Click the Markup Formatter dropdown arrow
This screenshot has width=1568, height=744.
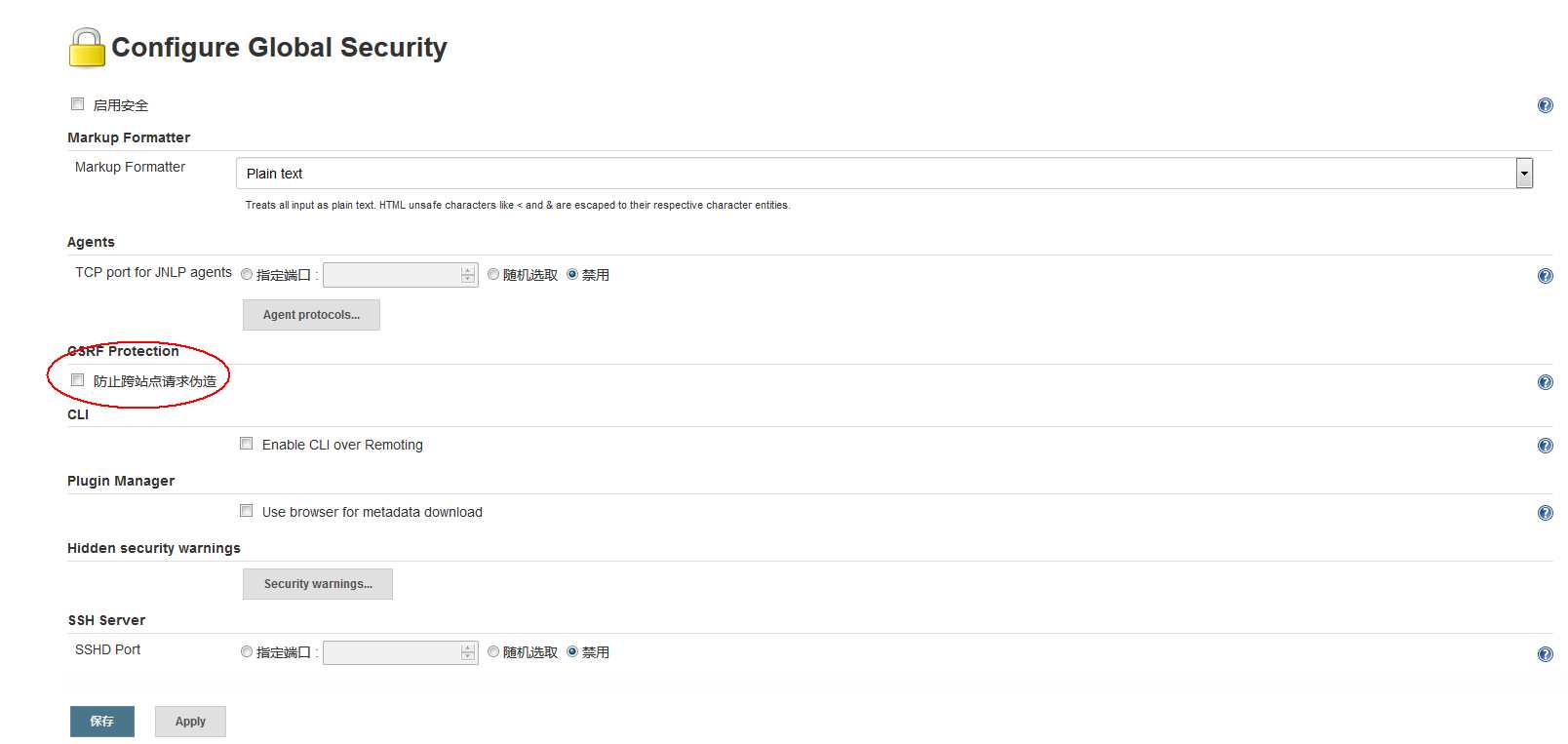(x=1524, y=174)
